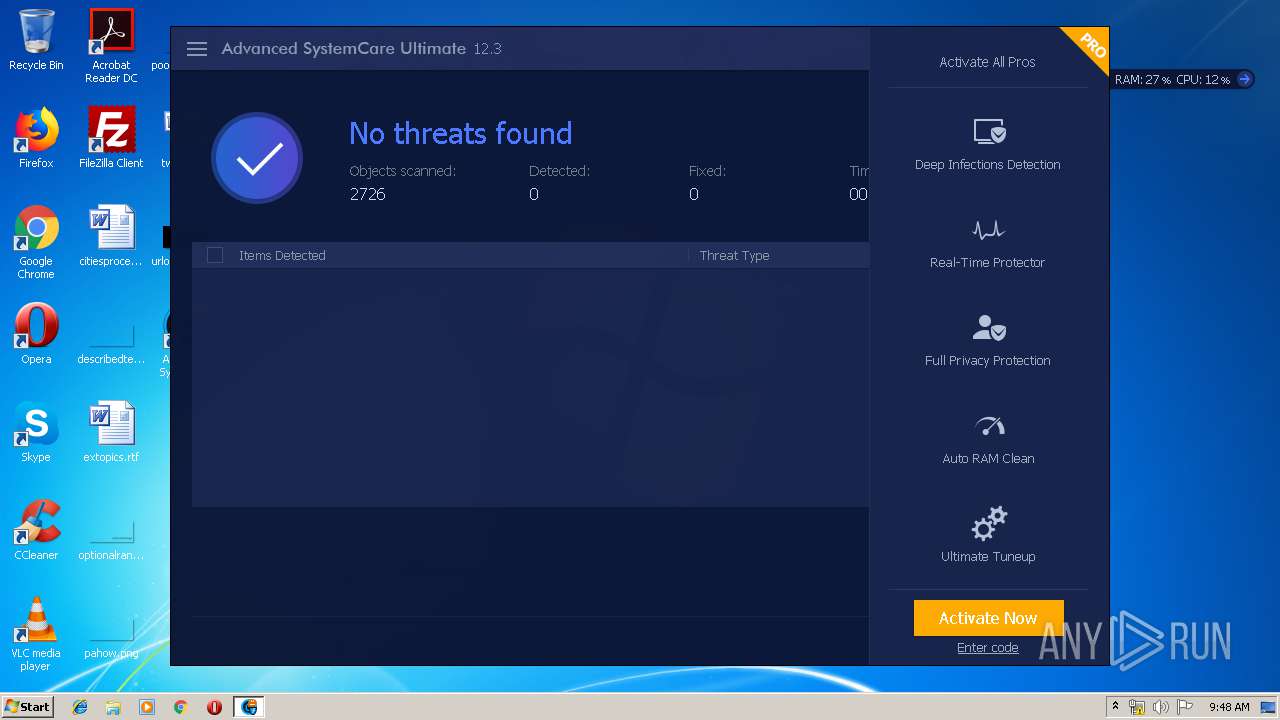Screen dimensions: 1280x720
Task: Click the network tray icon
Action: pyautogui.click(x=1137, y=707)
